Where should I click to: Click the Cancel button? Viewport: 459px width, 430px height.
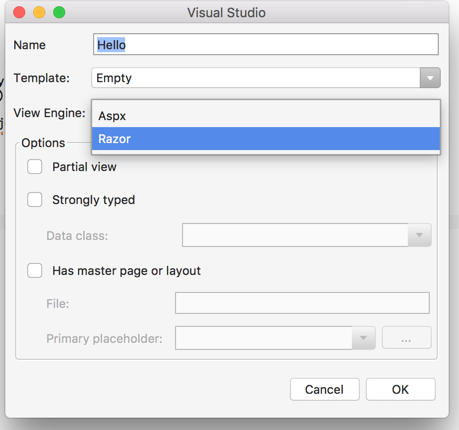325,389
